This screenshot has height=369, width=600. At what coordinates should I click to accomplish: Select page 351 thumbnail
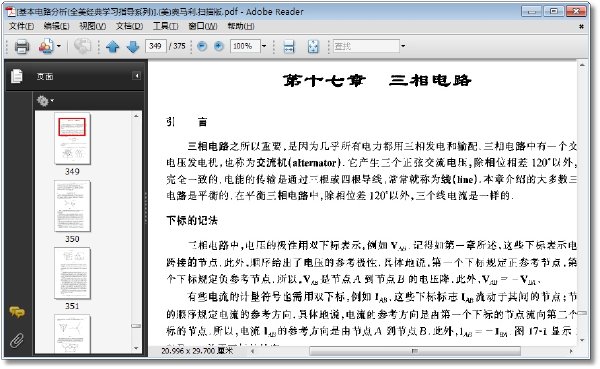[72, 274]
